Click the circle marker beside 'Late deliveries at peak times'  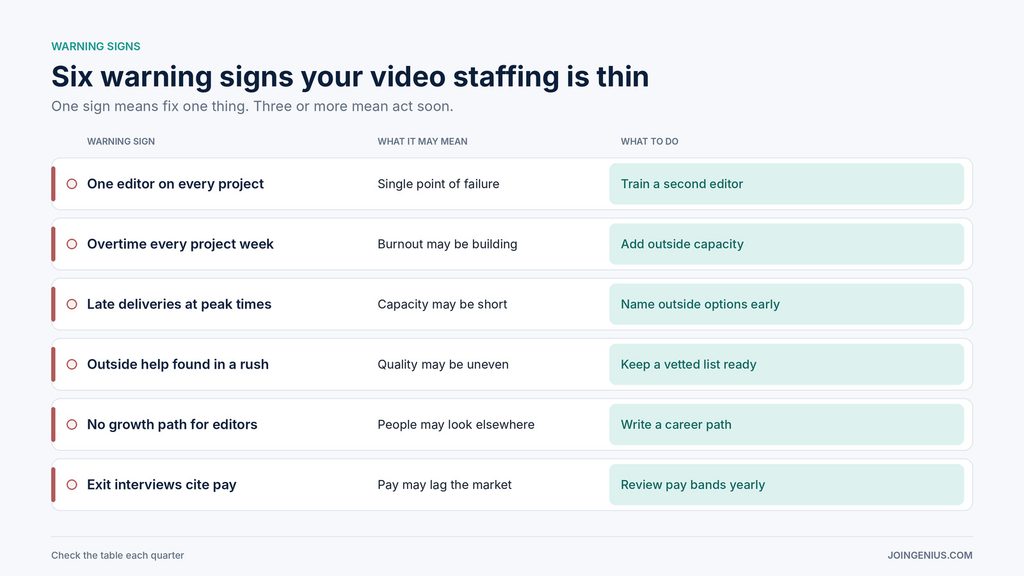point(72,304)
